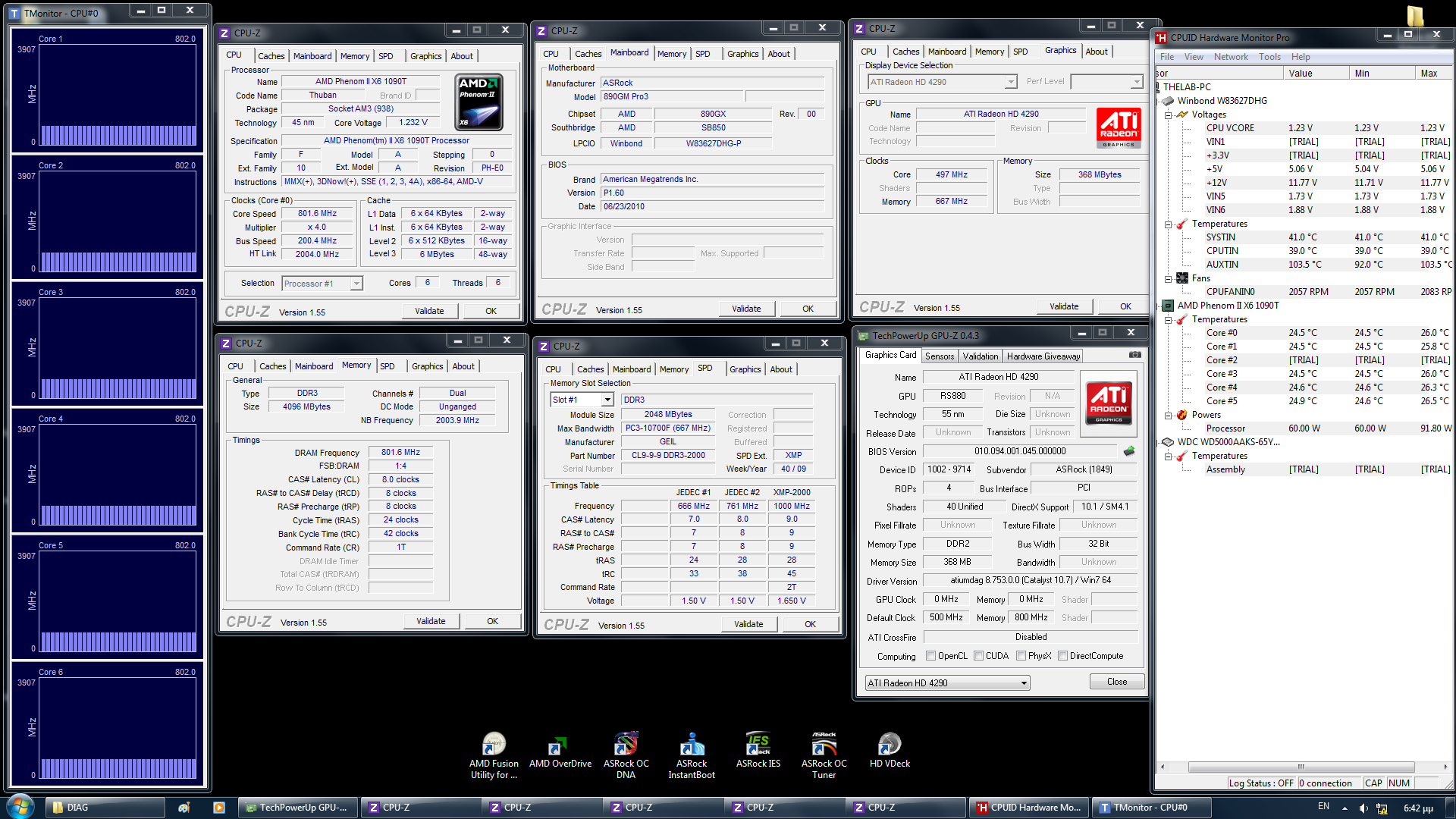Viewport: 1456px width, 819px height.
Task: Click OK in the CPU-Z Mainboard window
Action: (x=808, y=309)
